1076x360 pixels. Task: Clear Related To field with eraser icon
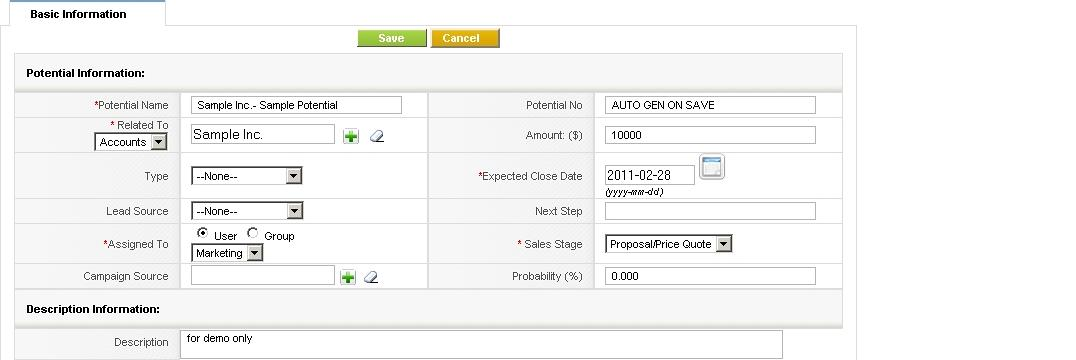(x=377, y=136)
